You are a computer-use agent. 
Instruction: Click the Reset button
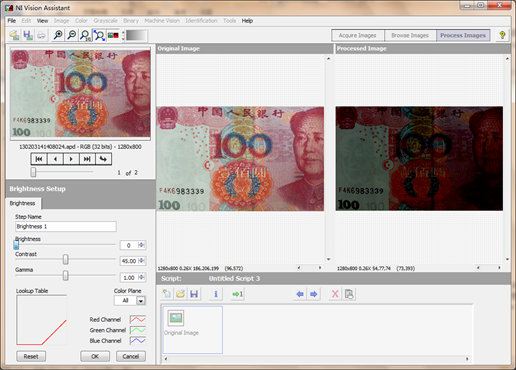[x=31, y=356]
